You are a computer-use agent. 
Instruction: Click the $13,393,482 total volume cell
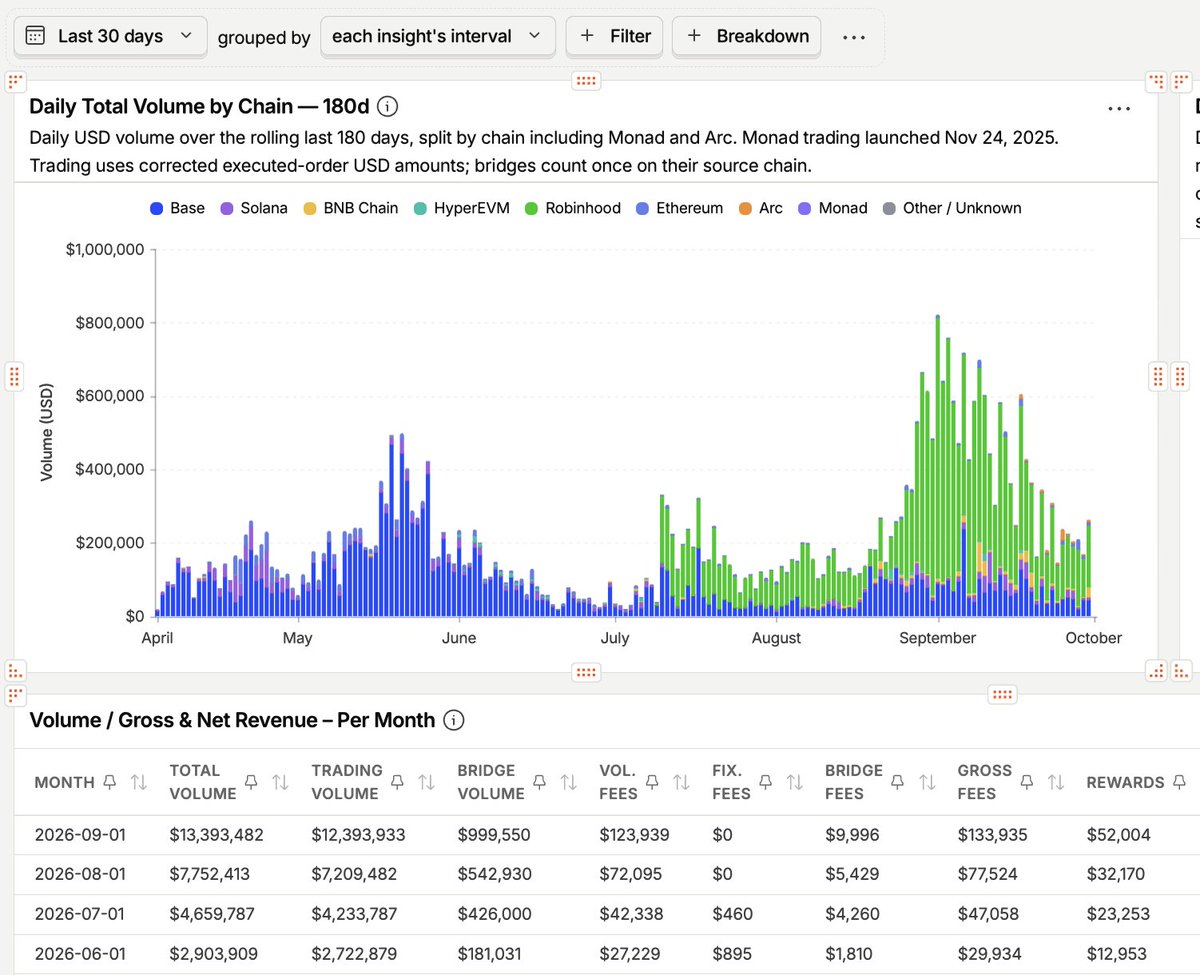[217, 834]
